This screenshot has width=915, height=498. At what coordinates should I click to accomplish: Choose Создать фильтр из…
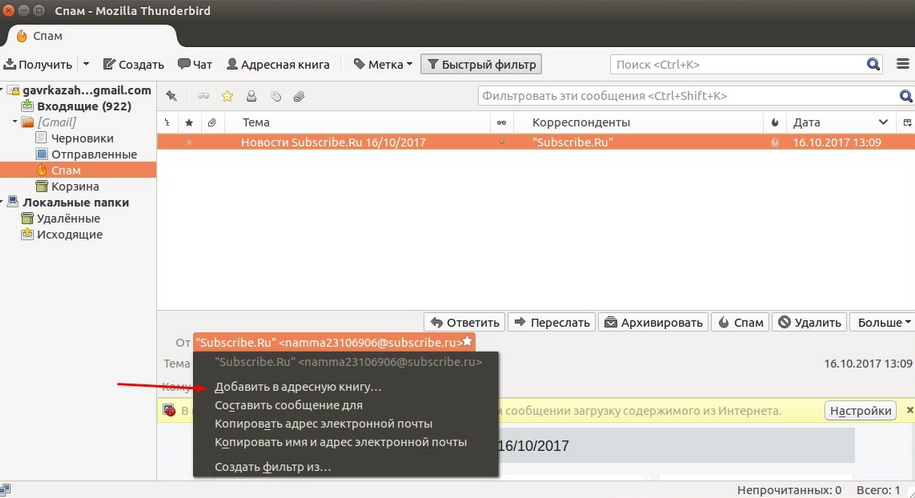[x=273, y=467]
